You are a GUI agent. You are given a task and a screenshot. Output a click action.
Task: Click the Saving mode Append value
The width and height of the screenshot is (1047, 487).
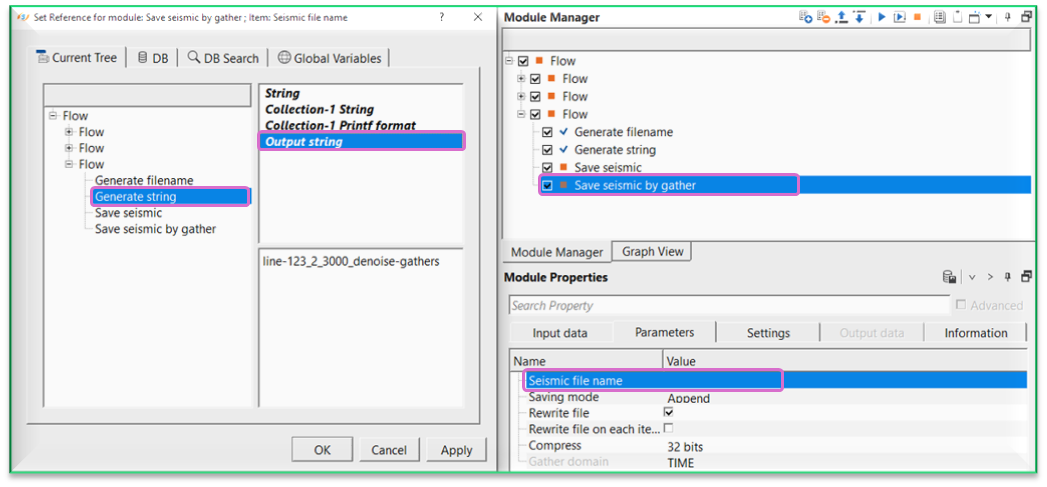(x=688, y=399)
